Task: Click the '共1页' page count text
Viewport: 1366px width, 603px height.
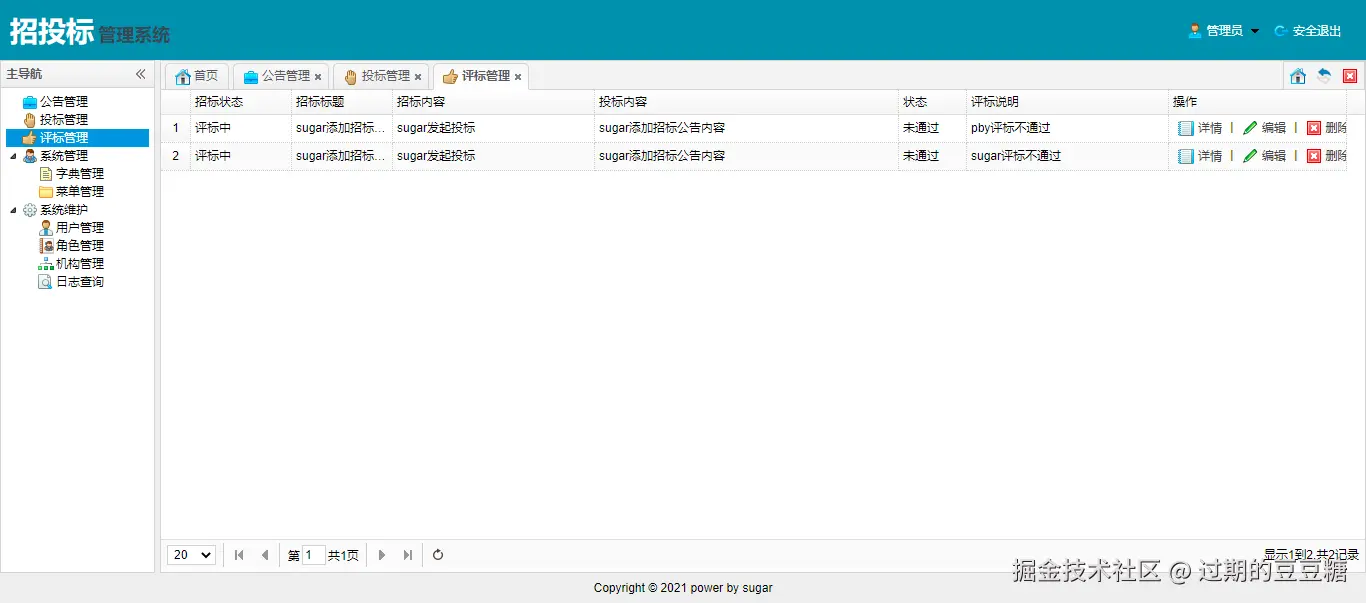Action: (x=344, y=556)
